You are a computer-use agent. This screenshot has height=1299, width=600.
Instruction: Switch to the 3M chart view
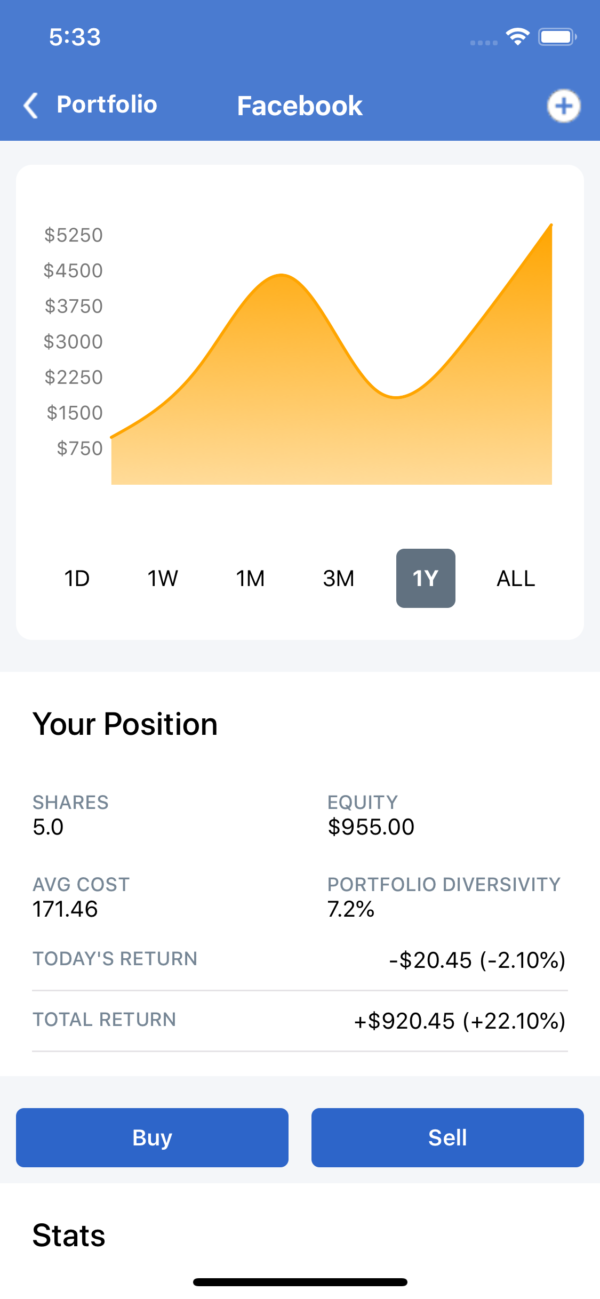point(338,578)
